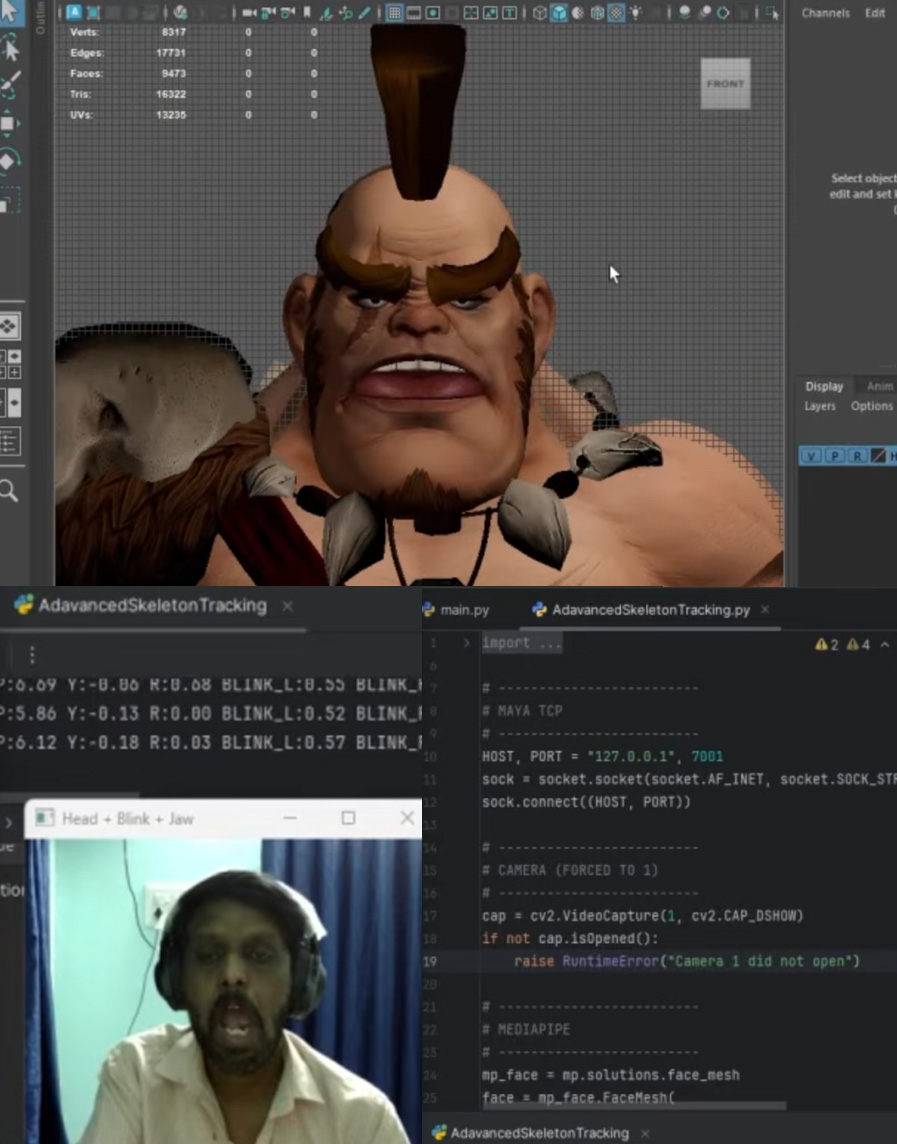Toggle layer visibility V box
This screenshot has height=1144, width=897.
810,456
